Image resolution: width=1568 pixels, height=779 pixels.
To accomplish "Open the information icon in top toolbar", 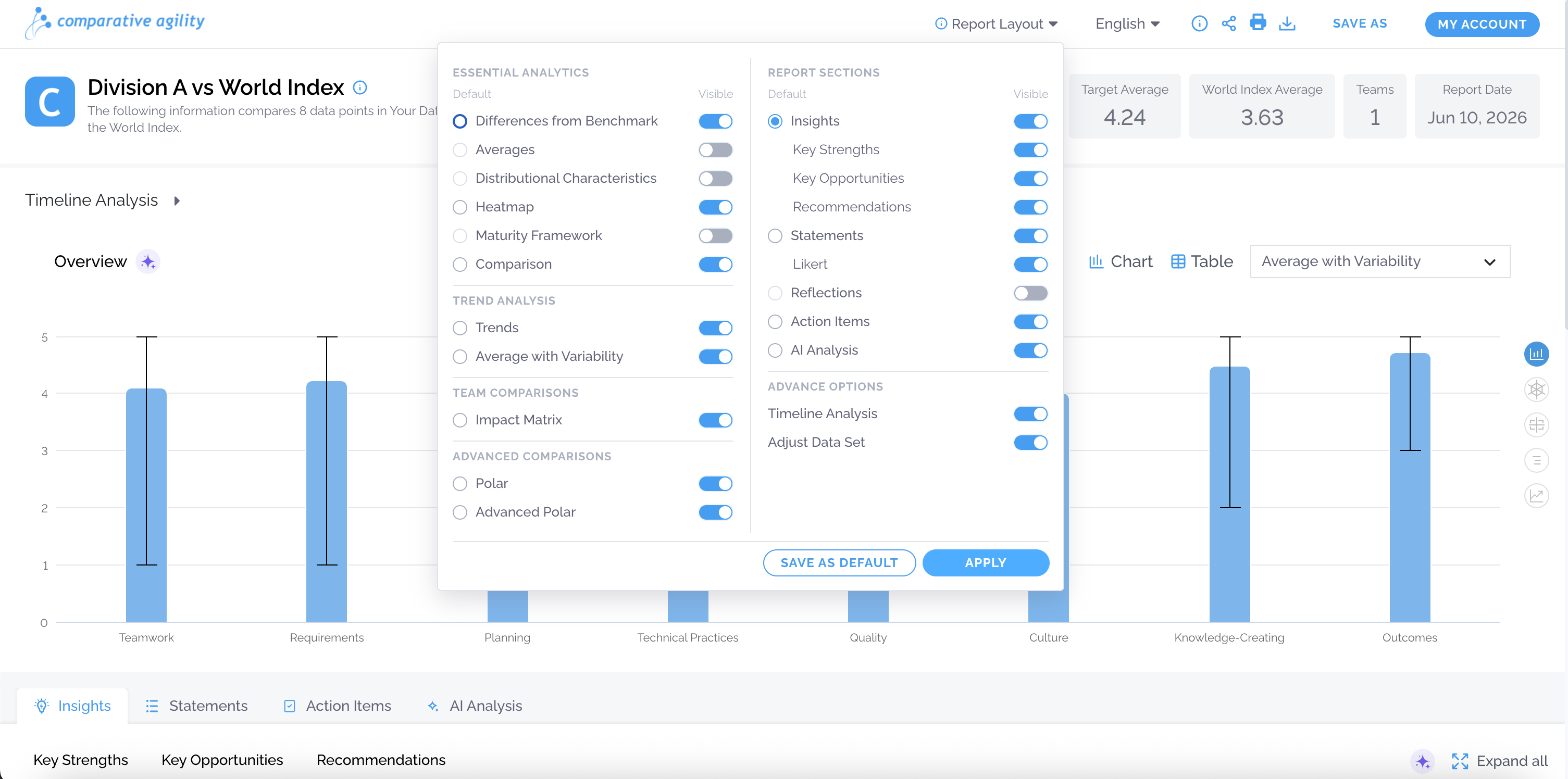I will 1199,24.
